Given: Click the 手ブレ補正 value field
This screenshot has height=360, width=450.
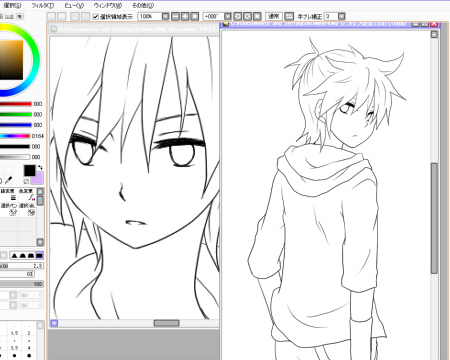Looking at the screenshot, I should [331, 16].
